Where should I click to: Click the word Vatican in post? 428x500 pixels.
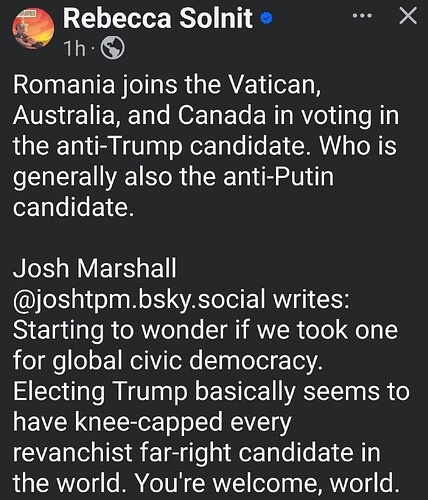[274, 85]
